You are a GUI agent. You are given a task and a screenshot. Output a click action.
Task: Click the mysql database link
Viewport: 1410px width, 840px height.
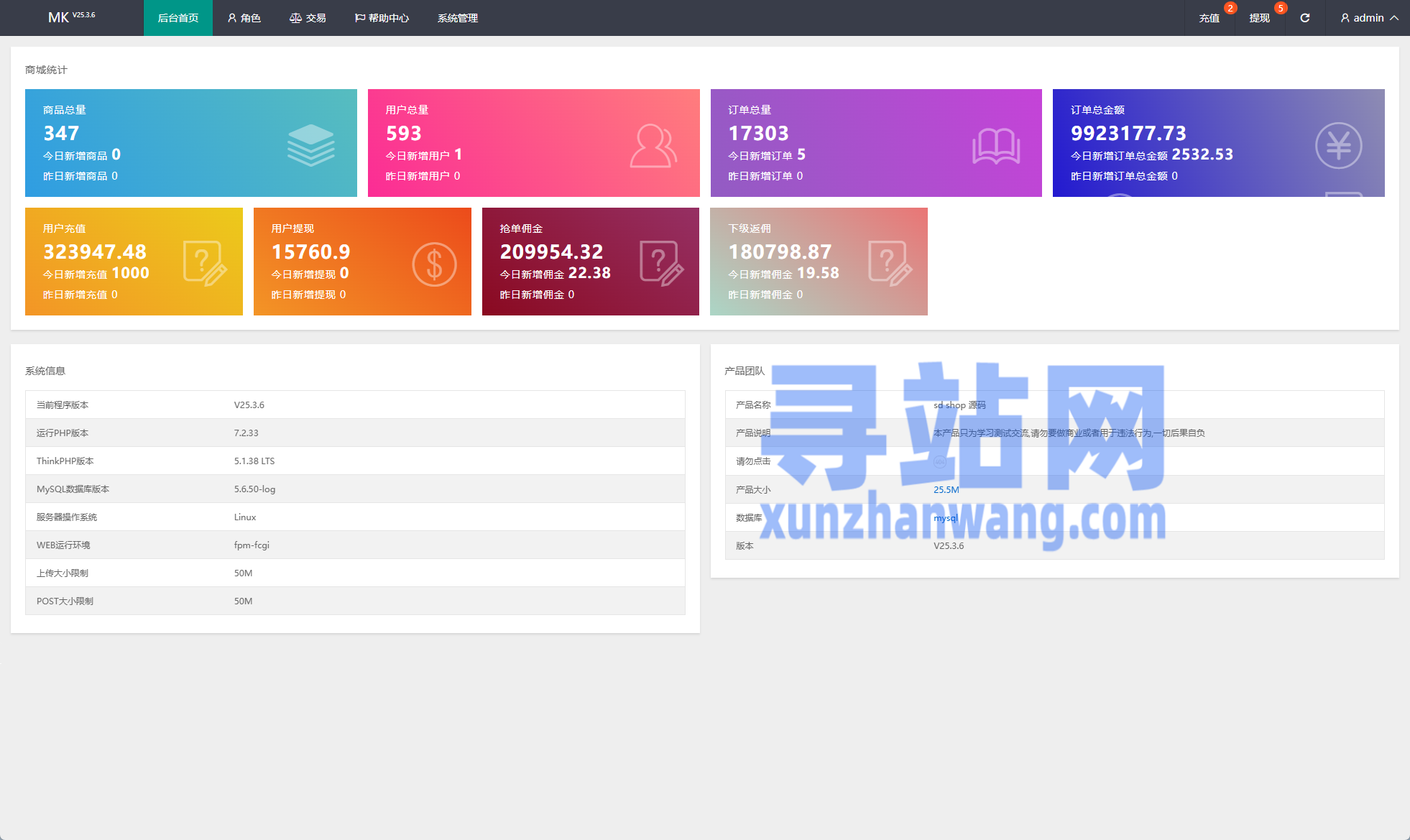point(946,517)
